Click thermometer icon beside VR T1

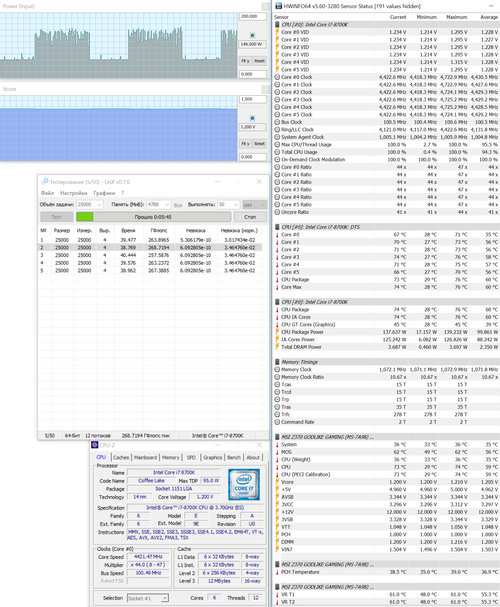click(x=277, y=594)
